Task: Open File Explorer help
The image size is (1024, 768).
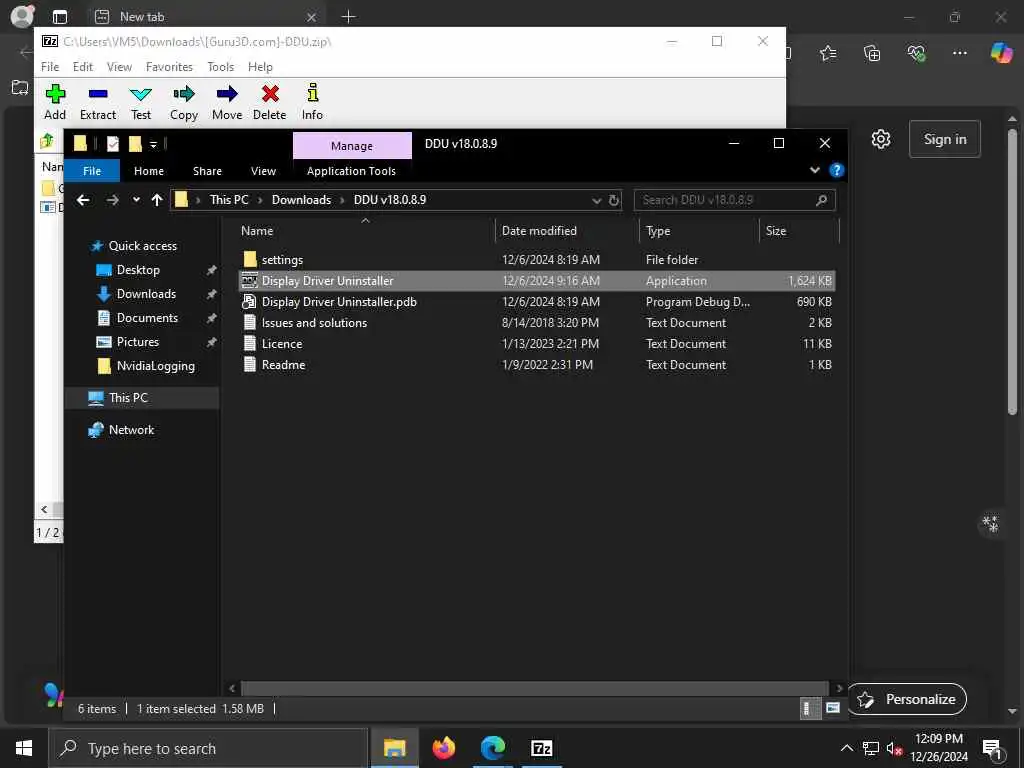Action: click(837, 170)
